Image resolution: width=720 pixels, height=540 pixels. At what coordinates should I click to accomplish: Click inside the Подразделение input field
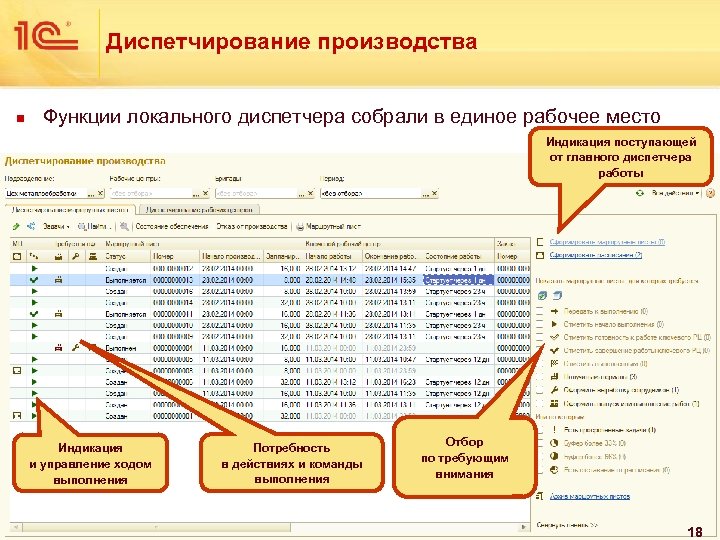(45, 193)
